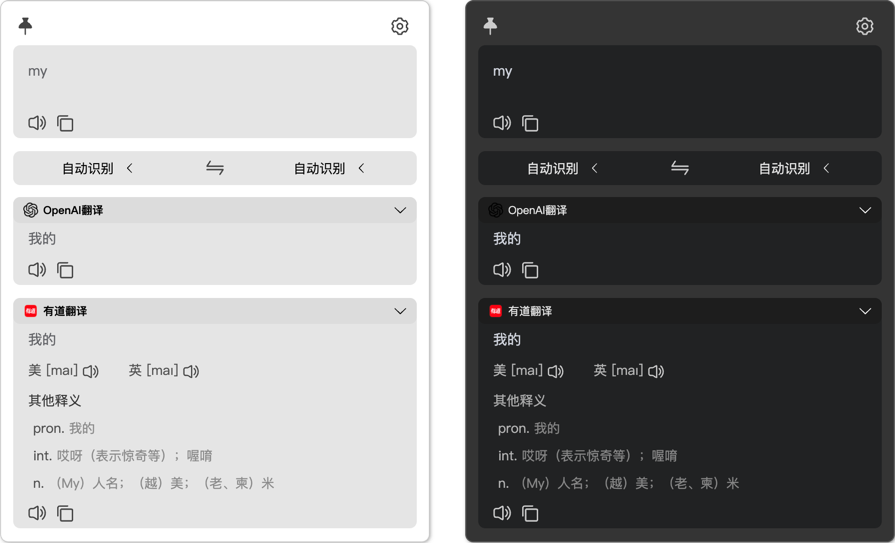The width and height of the screenshot is (895, 543).
Task: Click 其他释义 heading in dark window
Action: tap(520, 401)
